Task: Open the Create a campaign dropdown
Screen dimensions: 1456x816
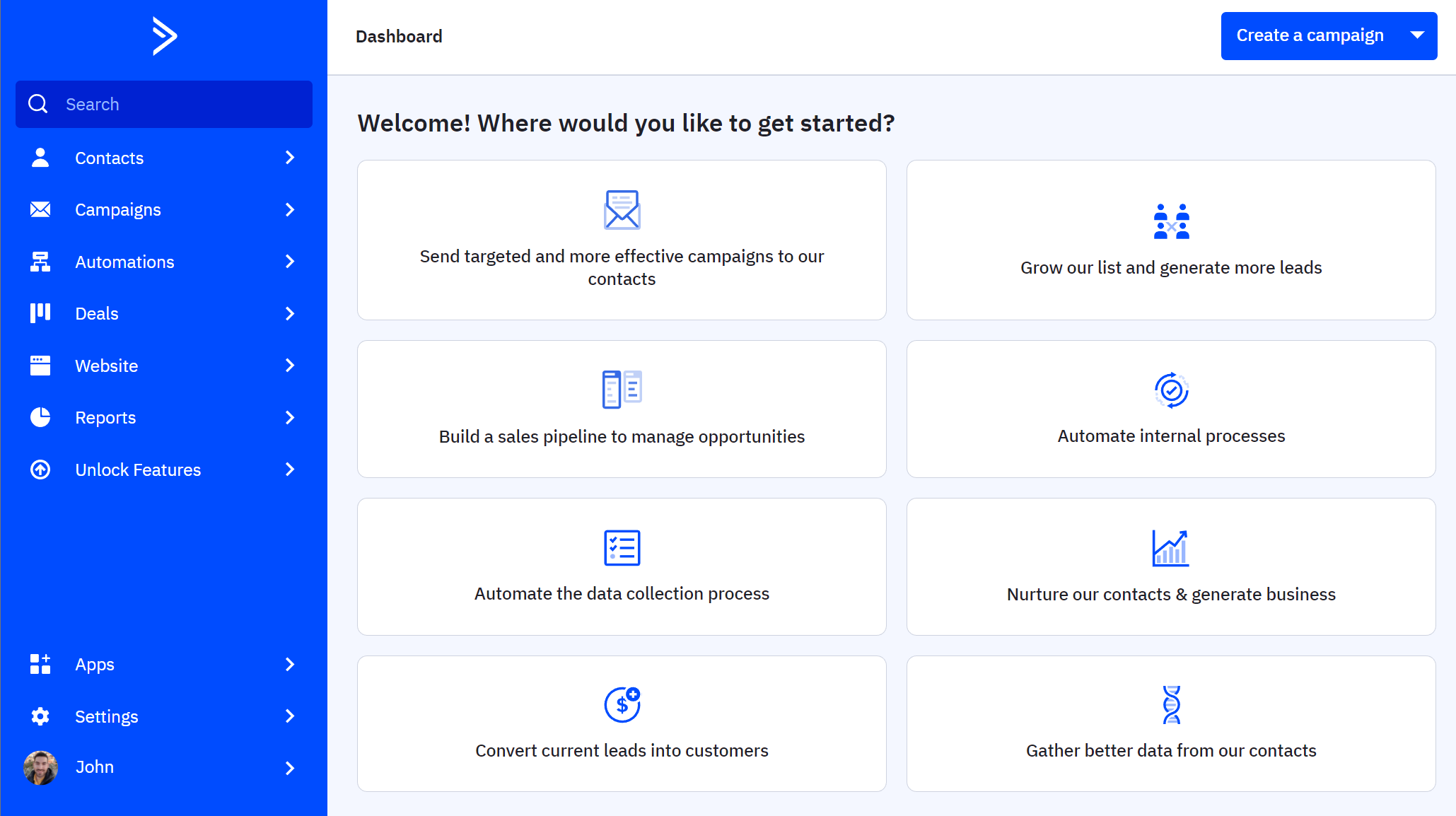Action: point(1420,35)
